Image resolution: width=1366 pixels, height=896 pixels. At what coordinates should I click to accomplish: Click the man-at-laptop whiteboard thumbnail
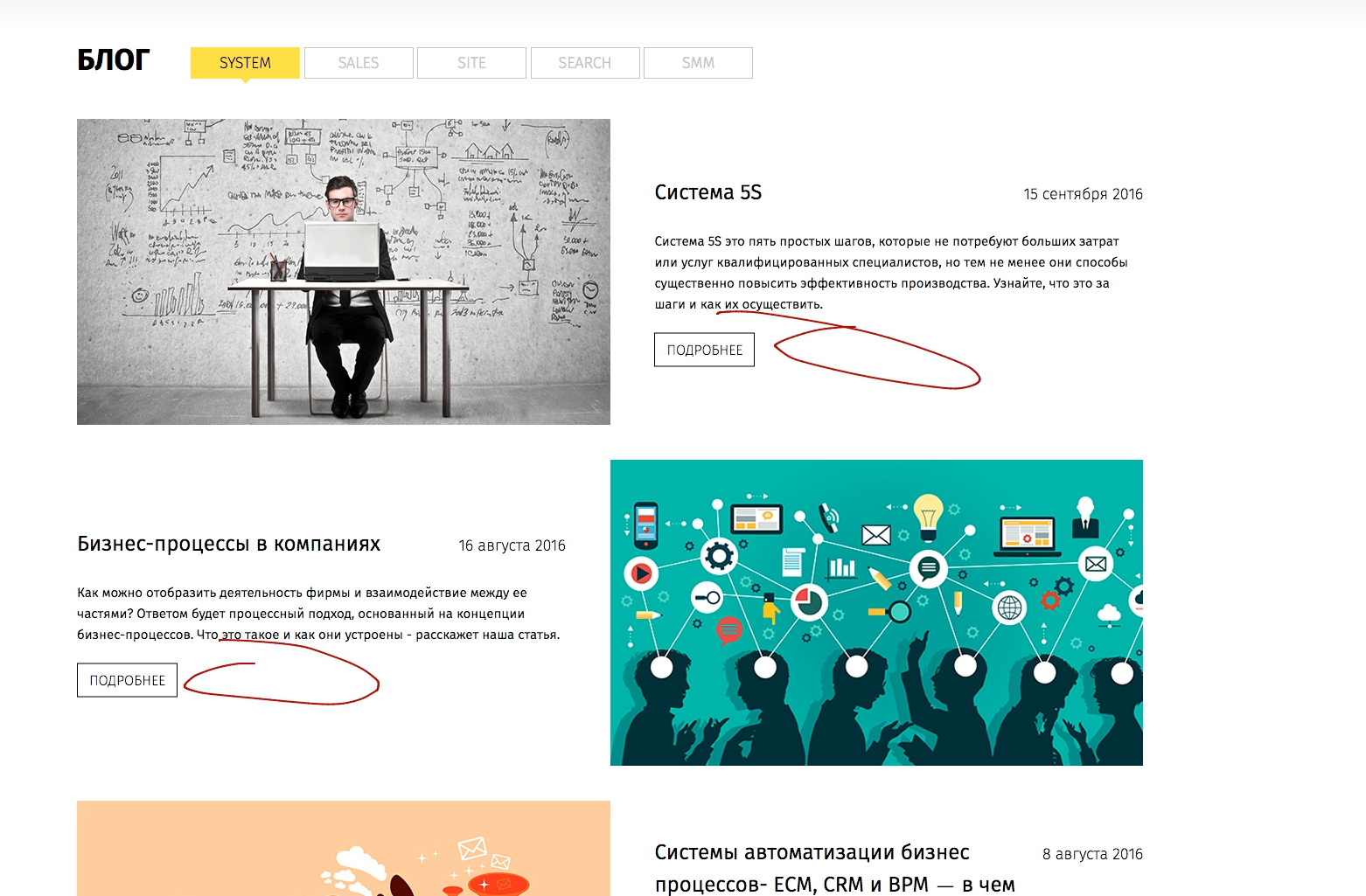[x=343, y=272]
